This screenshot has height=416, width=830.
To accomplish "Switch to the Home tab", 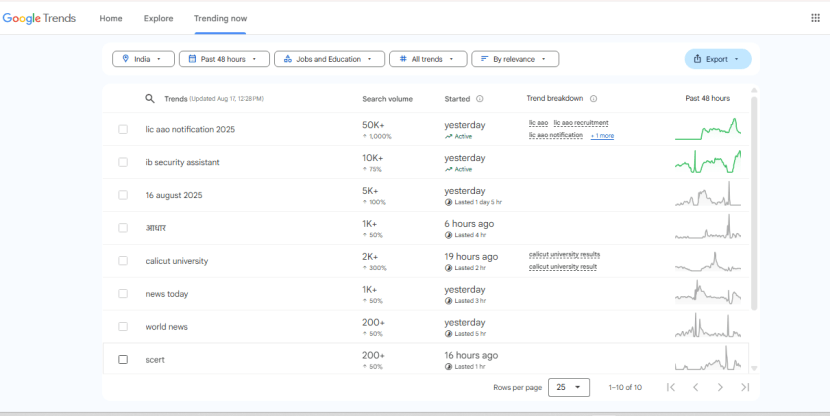I will pyautogui.click(x=111, y=18).
